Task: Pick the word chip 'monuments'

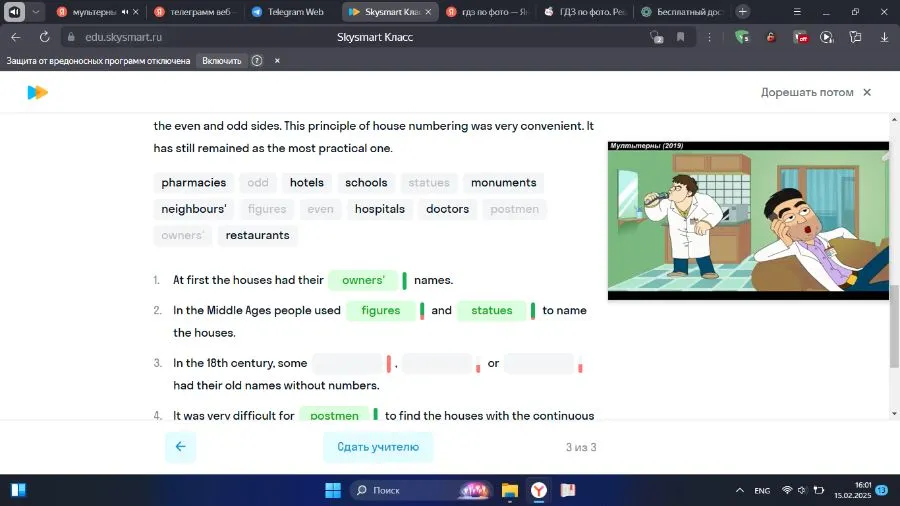Action: pyautogui.click(x=503, y=182)
